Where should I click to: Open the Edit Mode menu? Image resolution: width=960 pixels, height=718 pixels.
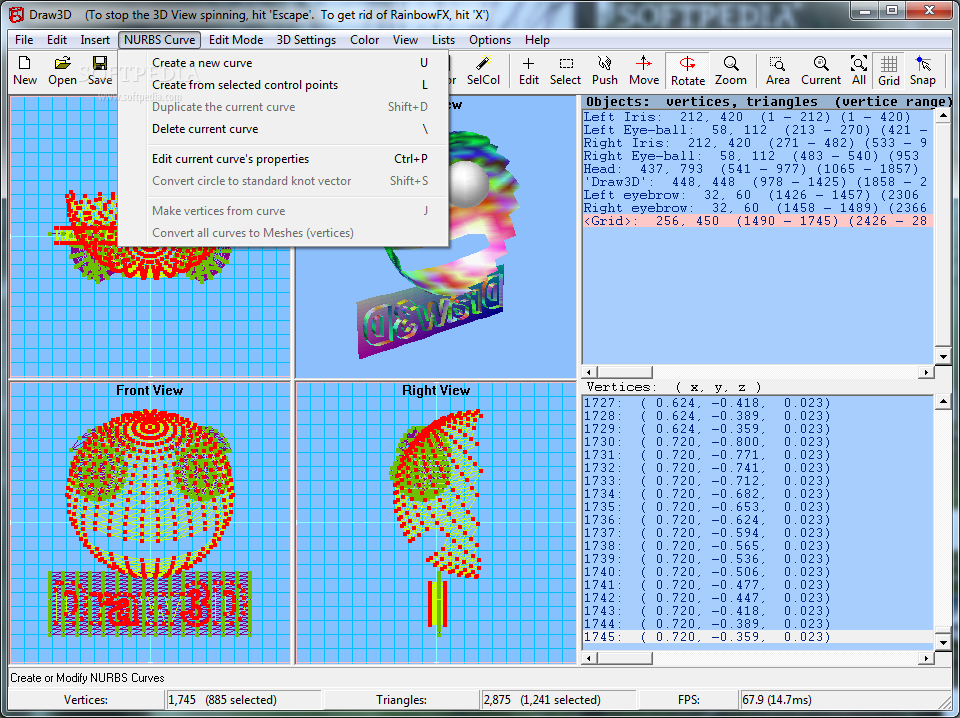pyautogui.click(x=236, y=40)
